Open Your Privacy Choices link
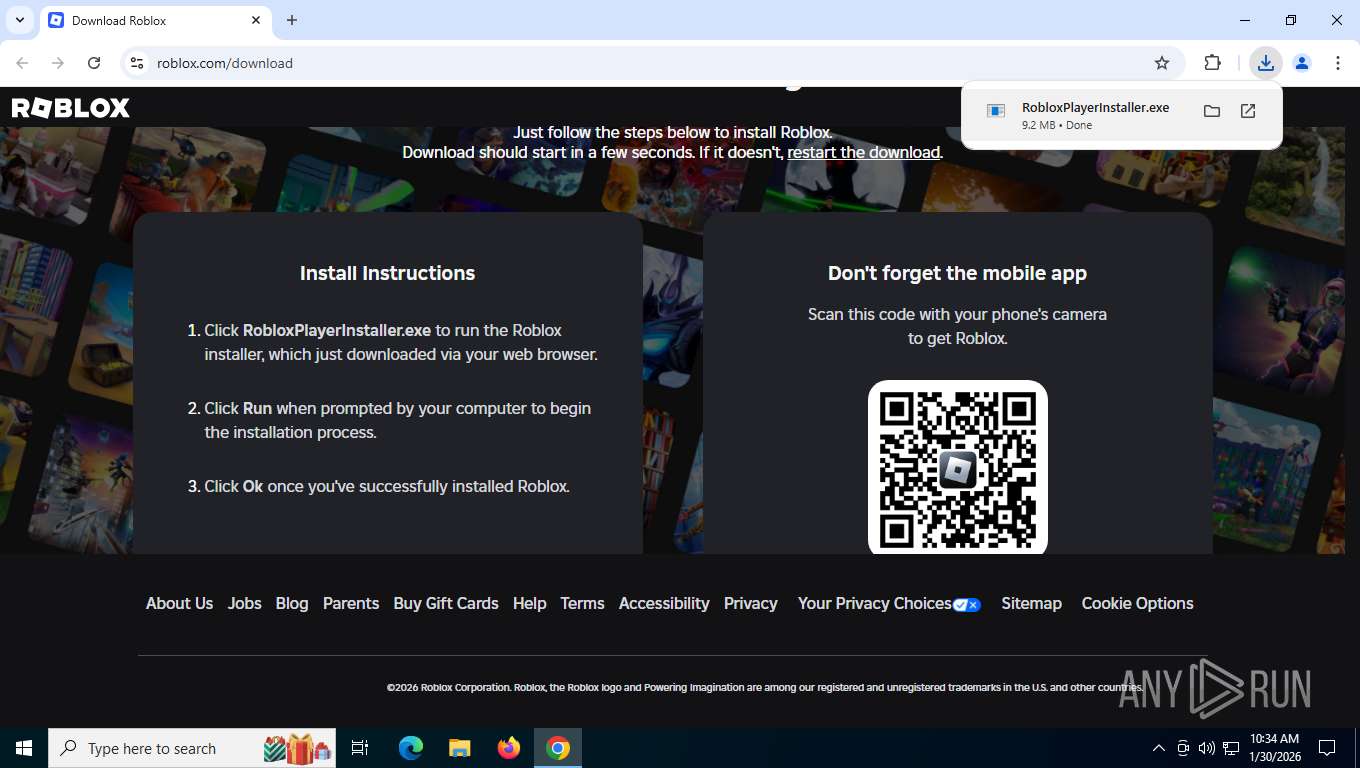The width and height of the screenshot is (1360, 768). coord(875,603)
